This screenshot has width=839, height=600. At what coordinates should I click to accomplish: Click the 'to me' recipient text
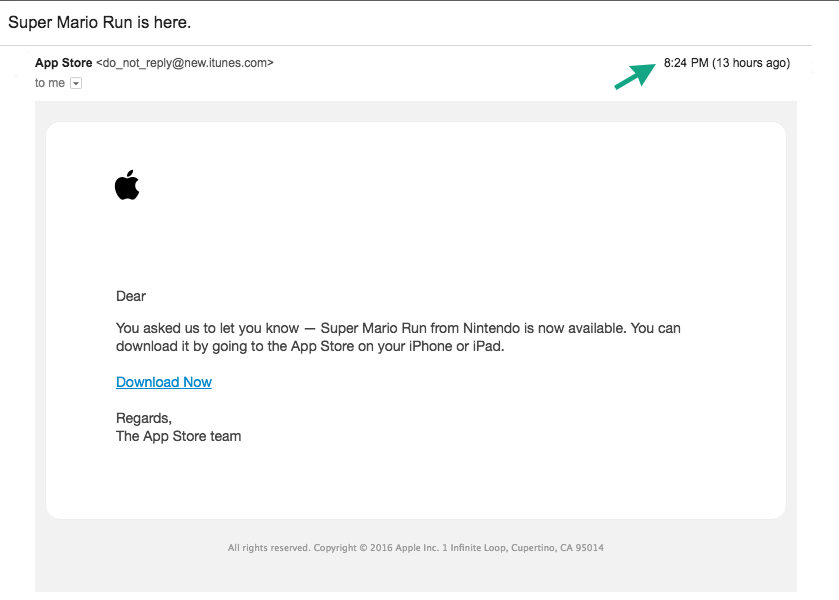point(50,83)
